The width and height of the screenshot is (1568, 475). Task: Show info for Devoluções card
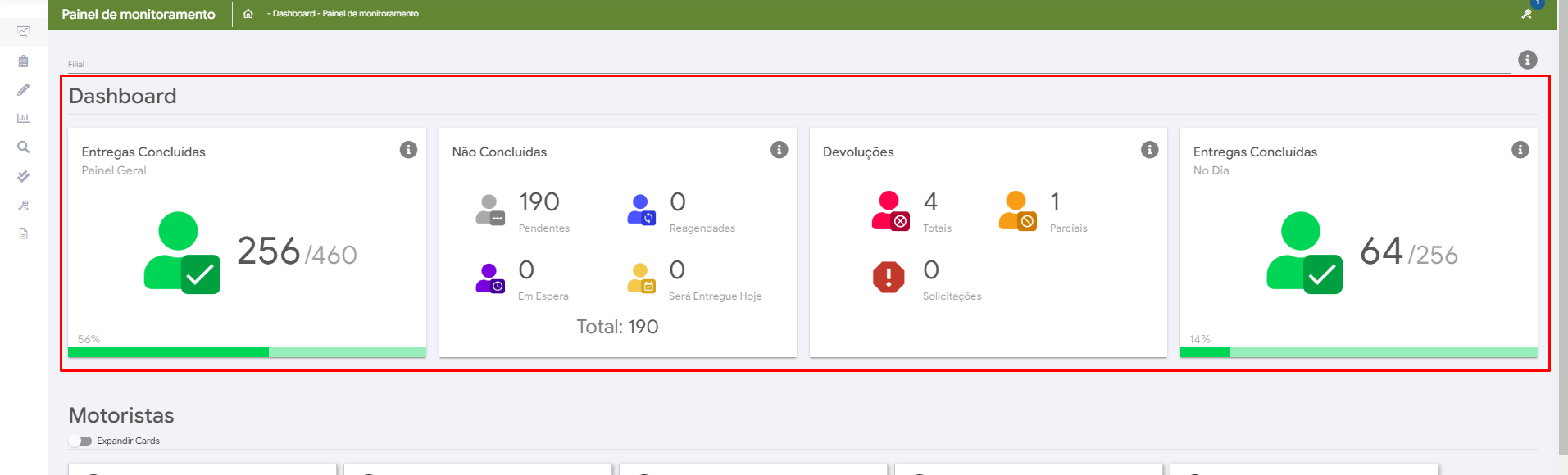pos(1149,150)
